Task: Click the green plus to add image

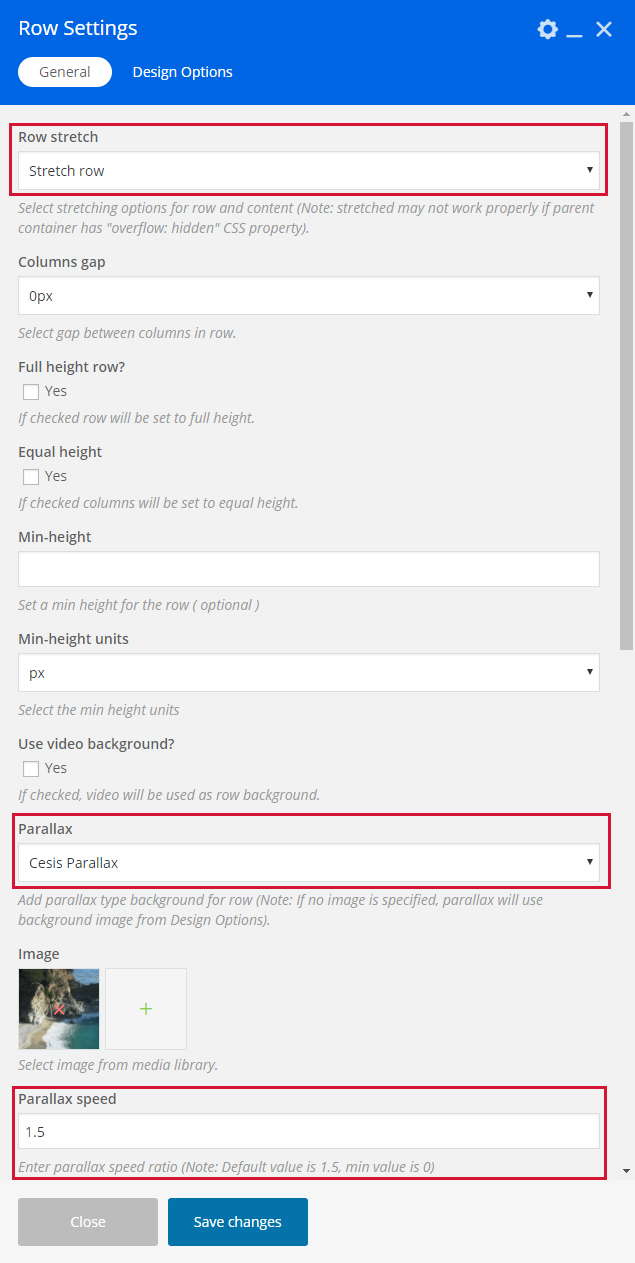Action: coord(146,1009)
